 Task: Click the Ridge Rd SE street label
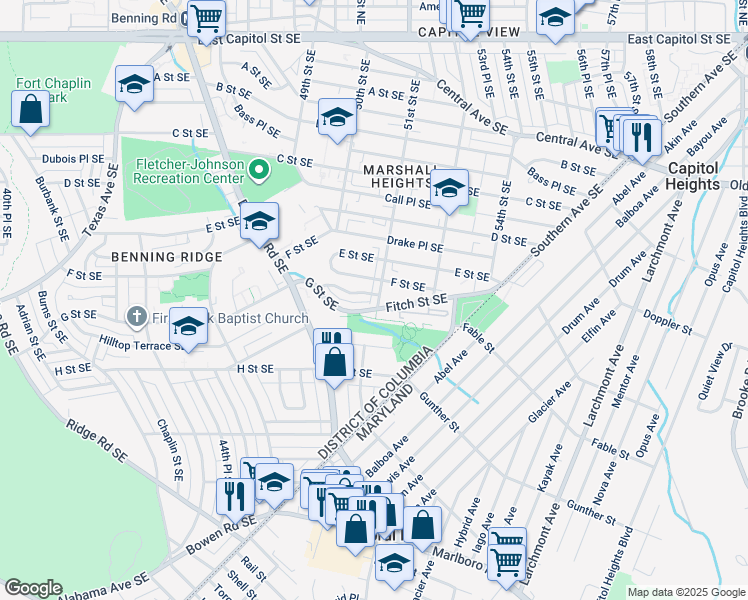click(96, 441)
